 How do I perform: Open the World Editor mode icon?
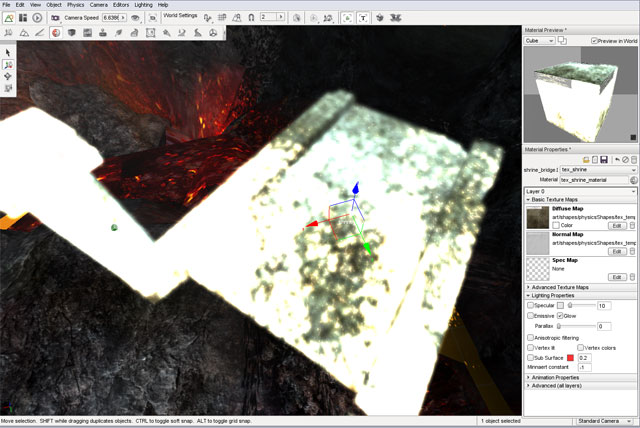[x=9, y=18]
